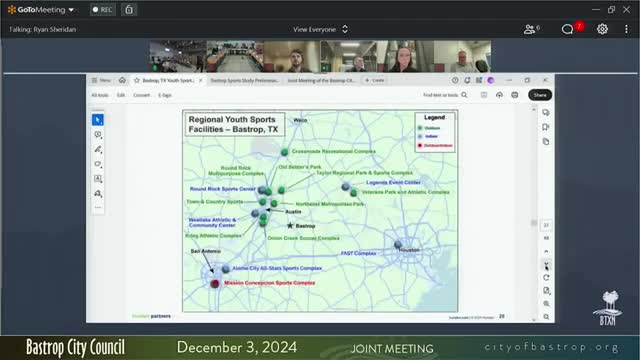Click the upload to cloud icon

click(x=499, y=95)
